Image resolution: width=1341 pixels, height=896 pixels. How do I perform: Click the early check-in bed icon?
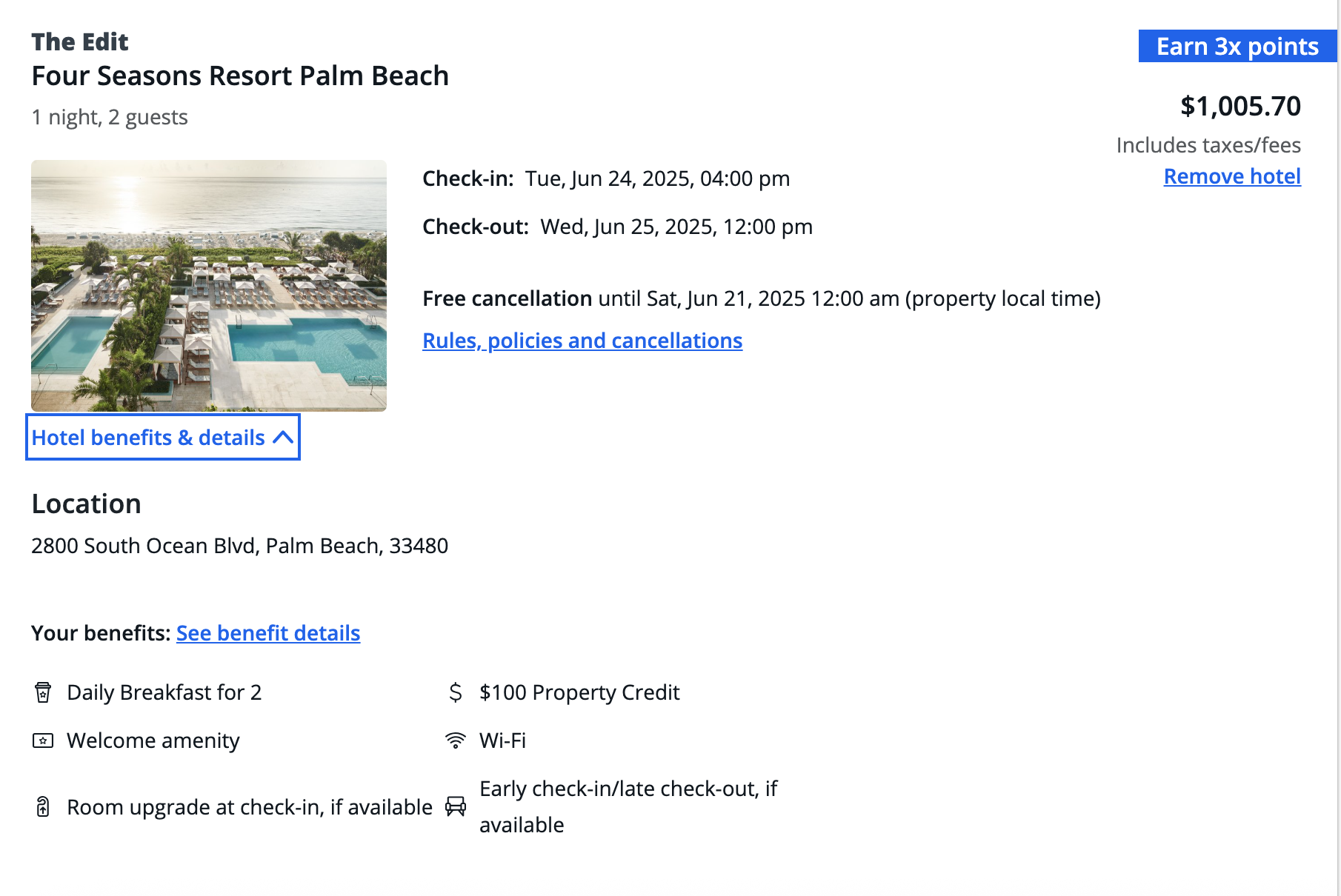click(x=456, y=806)
